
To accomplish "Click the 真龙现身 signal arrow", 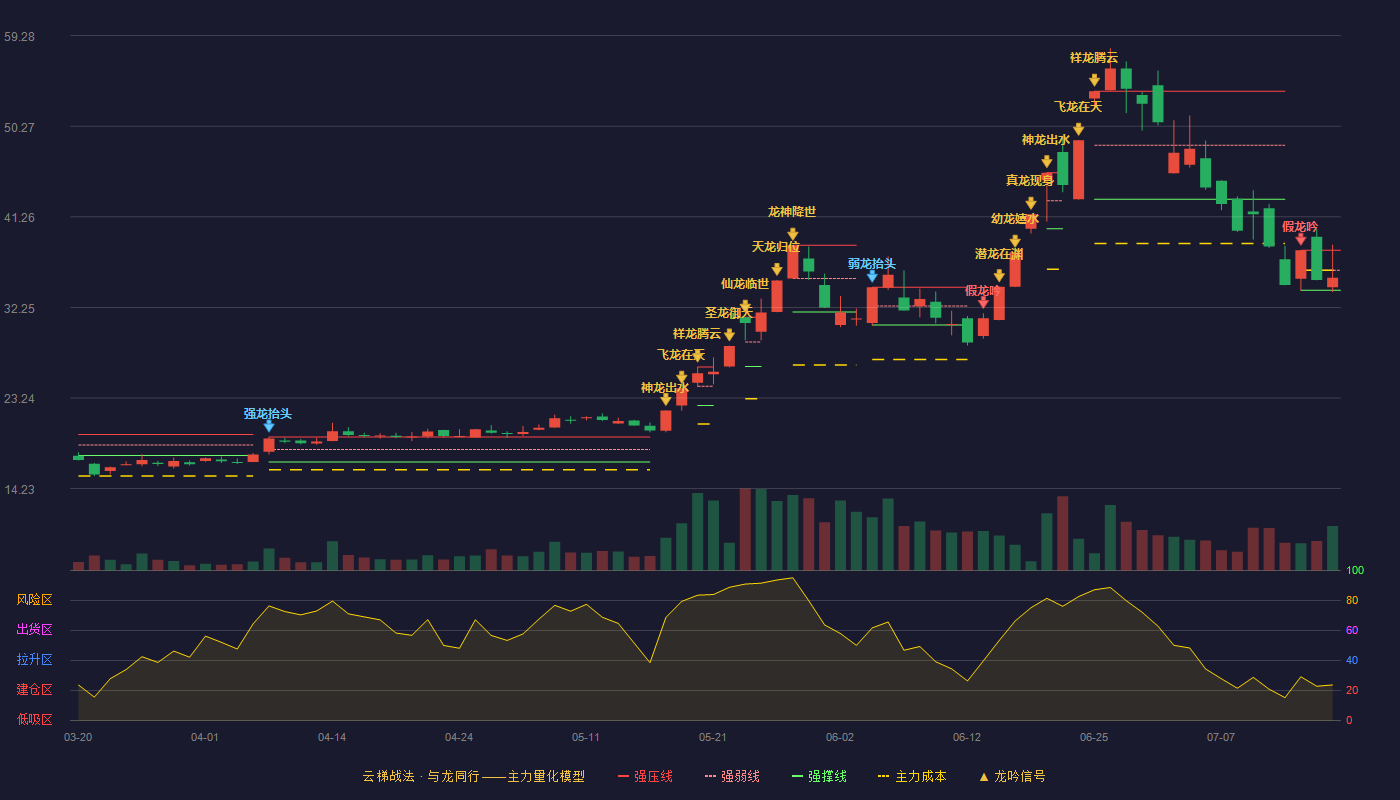I will pos(1031,203).
